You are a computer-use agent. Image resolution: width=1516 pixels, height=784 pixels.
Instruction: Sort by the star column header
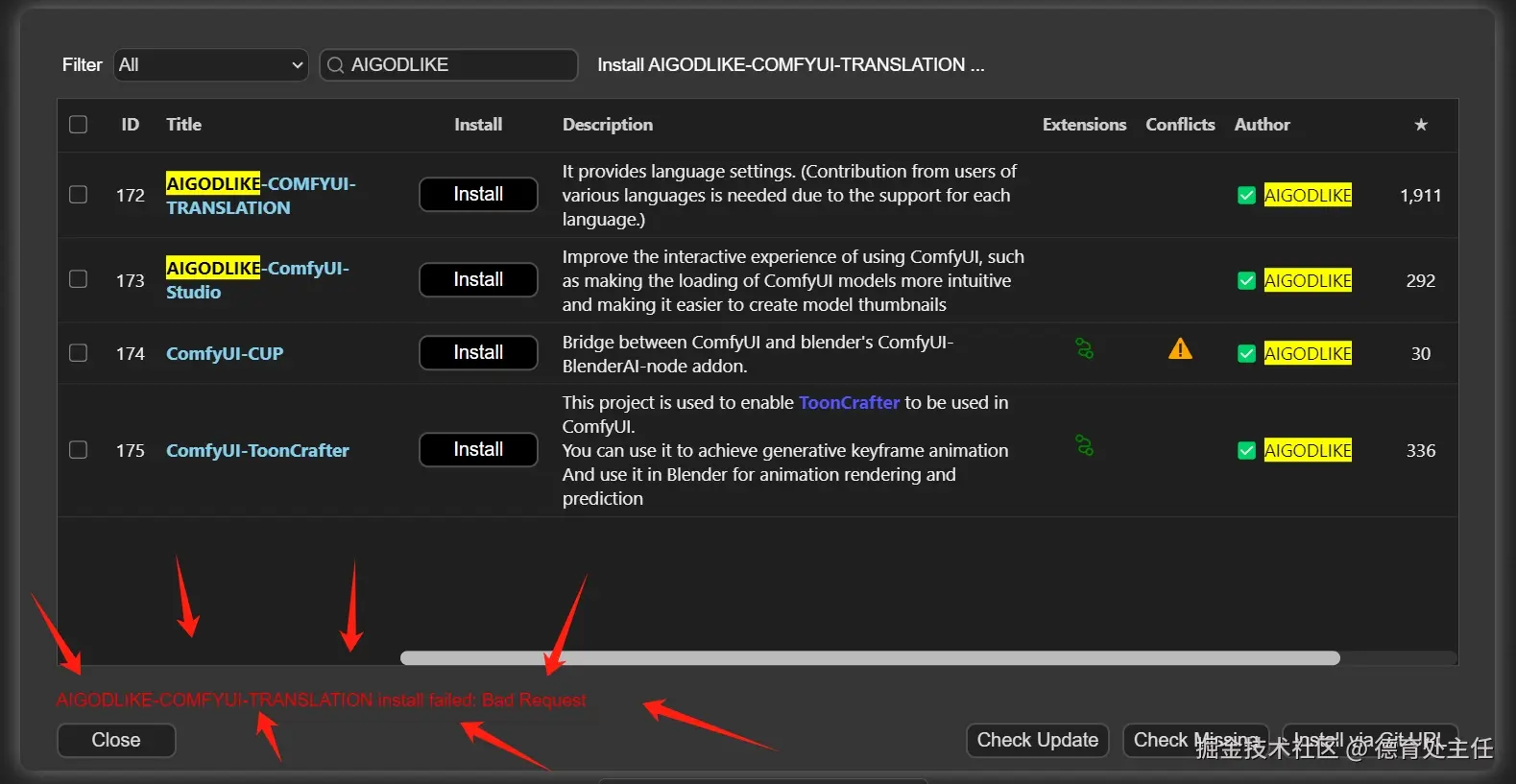(1421, 125)
